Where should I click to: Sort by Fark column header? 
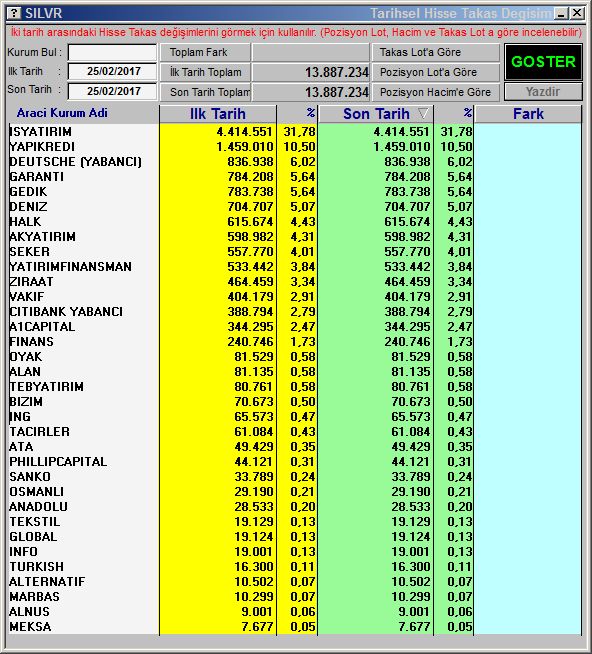point(528,114)
